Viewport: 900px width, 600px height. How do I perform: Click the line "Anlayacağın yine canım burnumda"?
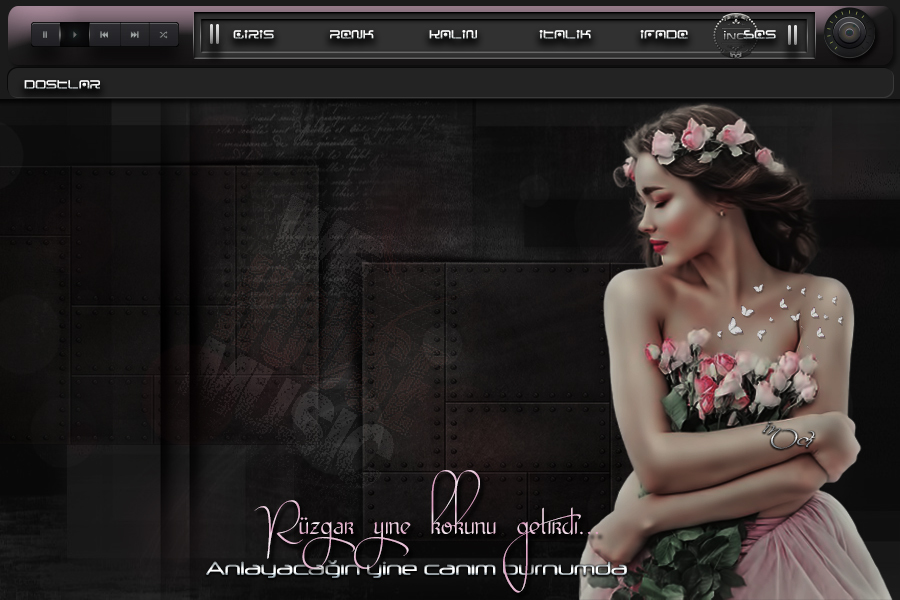(416, 569)
